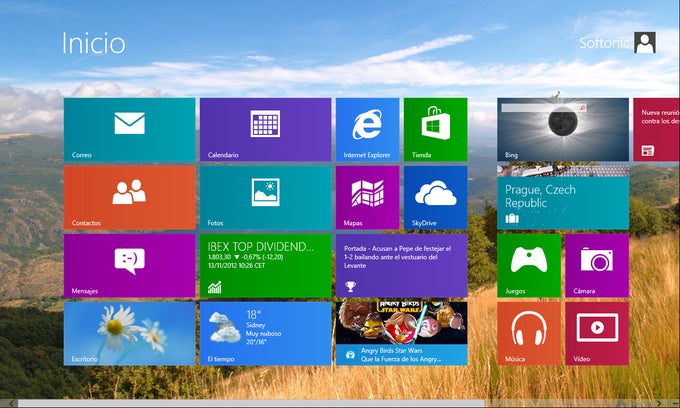Viewport: 680px width, 408px height.
Task: Open the red news tile 'Nueva reunión'
Action: tap(657, 130)
